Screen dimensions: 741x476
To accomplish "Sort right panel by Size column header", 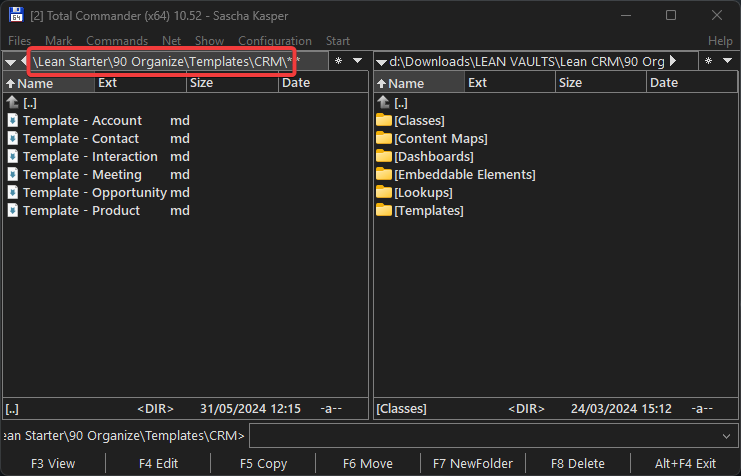I will click(601, 83).
